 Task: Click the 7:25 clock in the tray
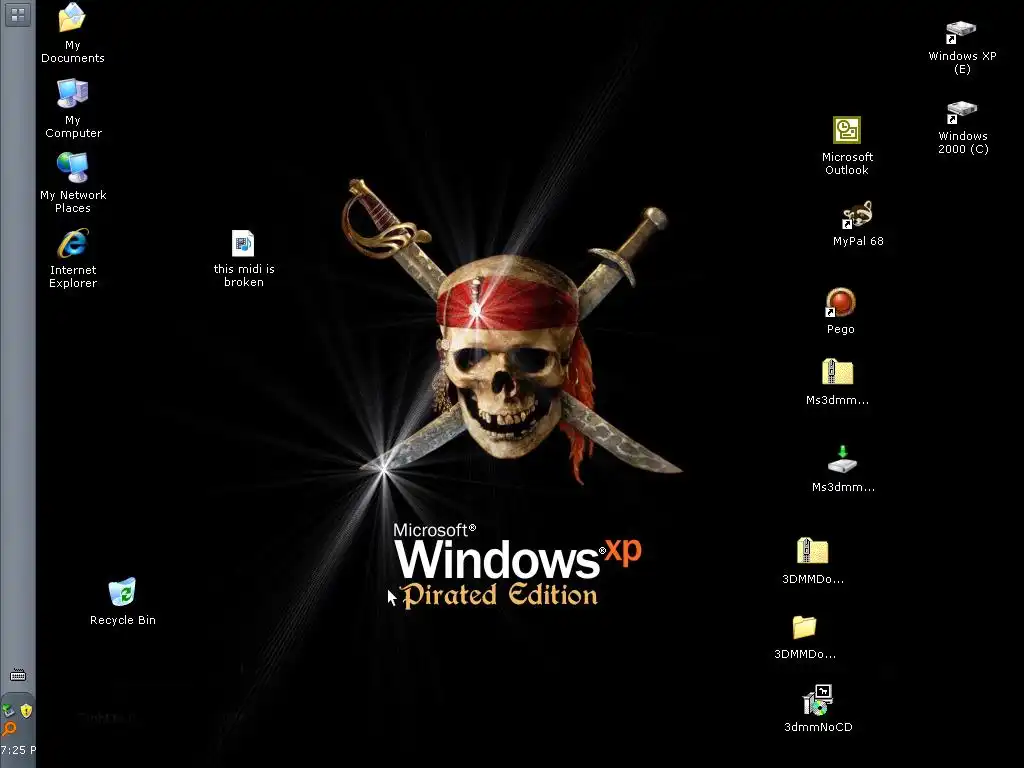pos(18,750)
